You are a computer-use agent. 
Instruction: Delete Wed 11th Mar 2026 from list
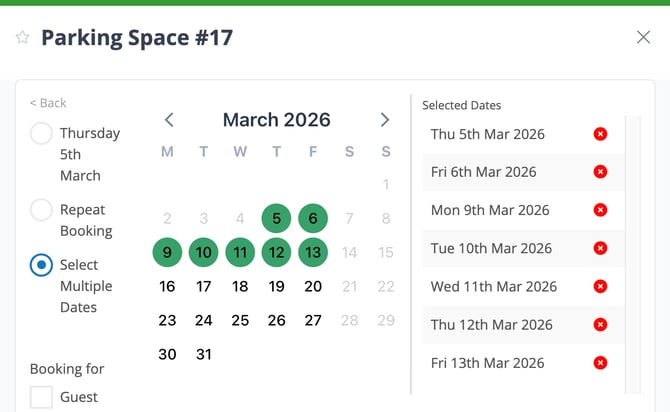click(600, 287)
